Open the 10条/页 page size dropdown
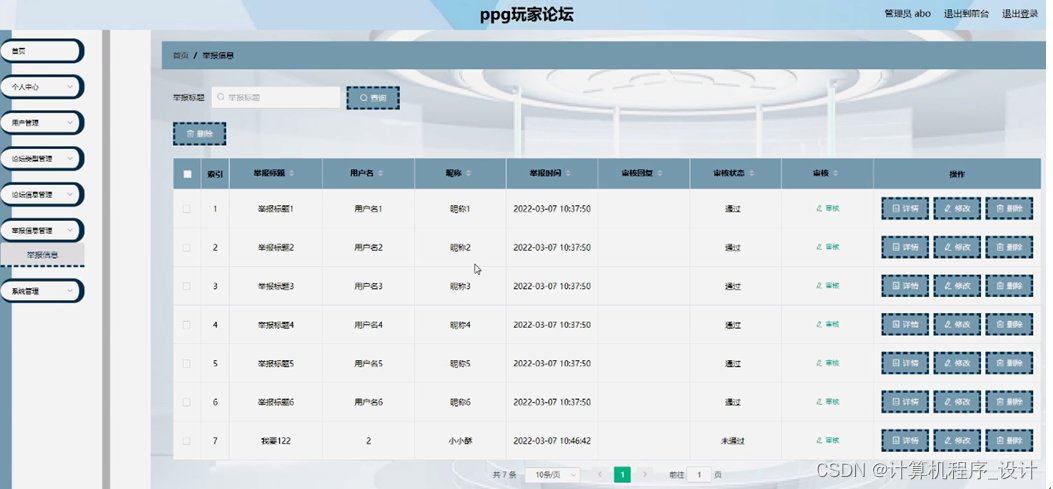Image resolution: width=1053 pixels, height=489 pixels. pos(552,474)
